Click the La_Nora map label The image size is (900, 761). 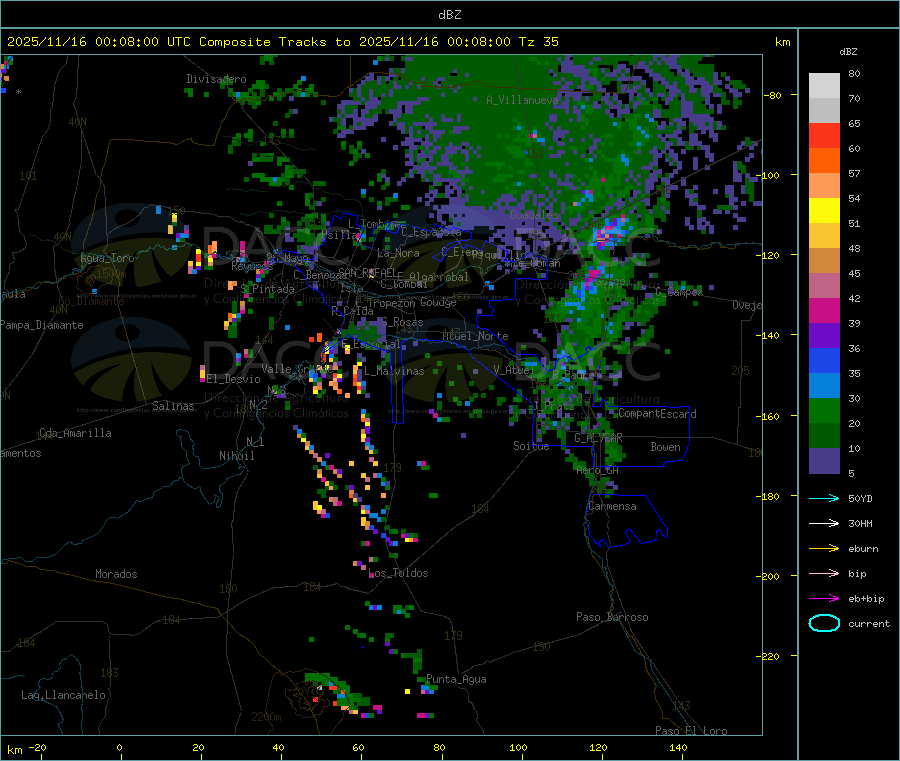[x=398, y=253]
